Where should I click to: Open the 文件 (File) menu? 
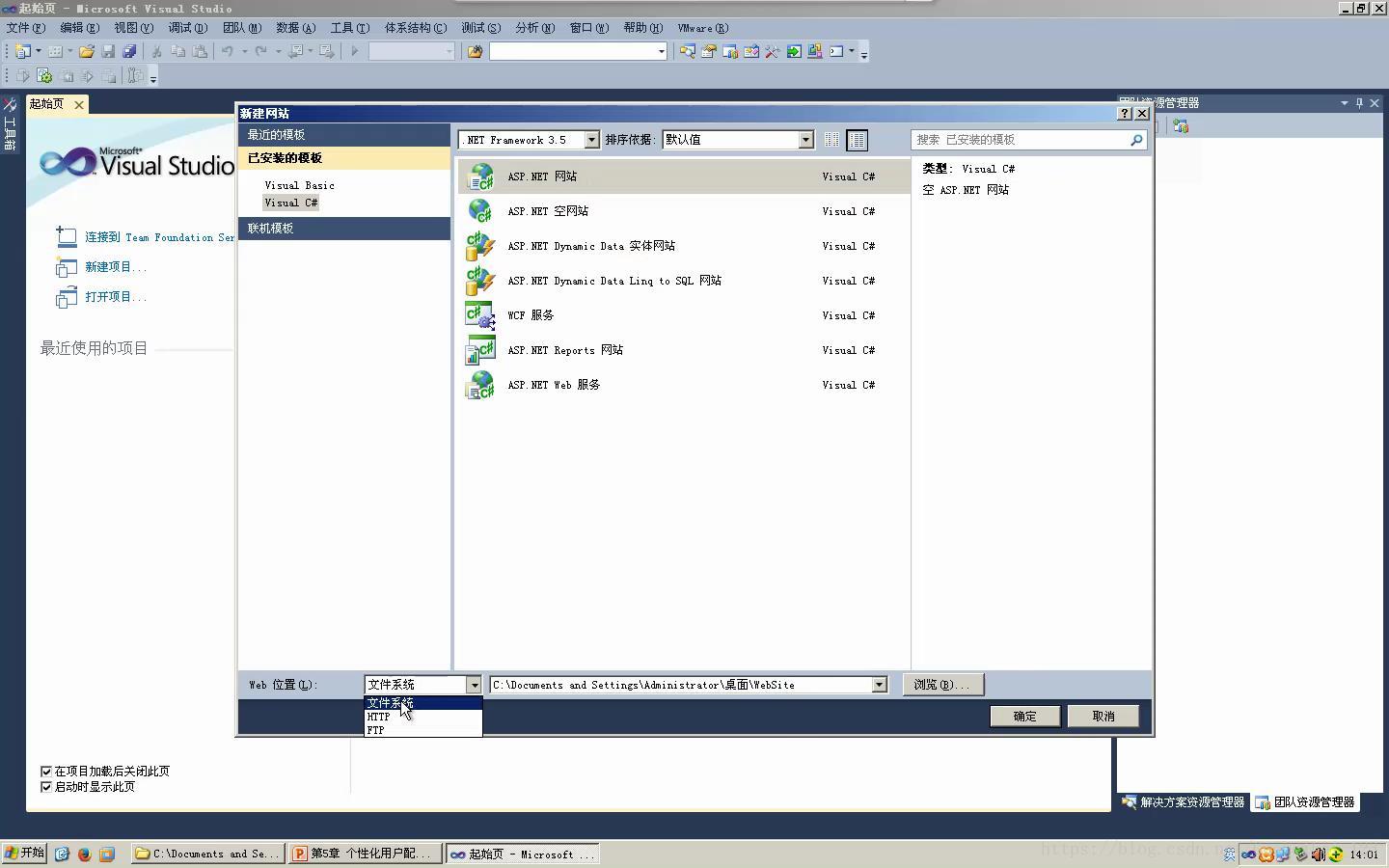(x=26, y=28)
